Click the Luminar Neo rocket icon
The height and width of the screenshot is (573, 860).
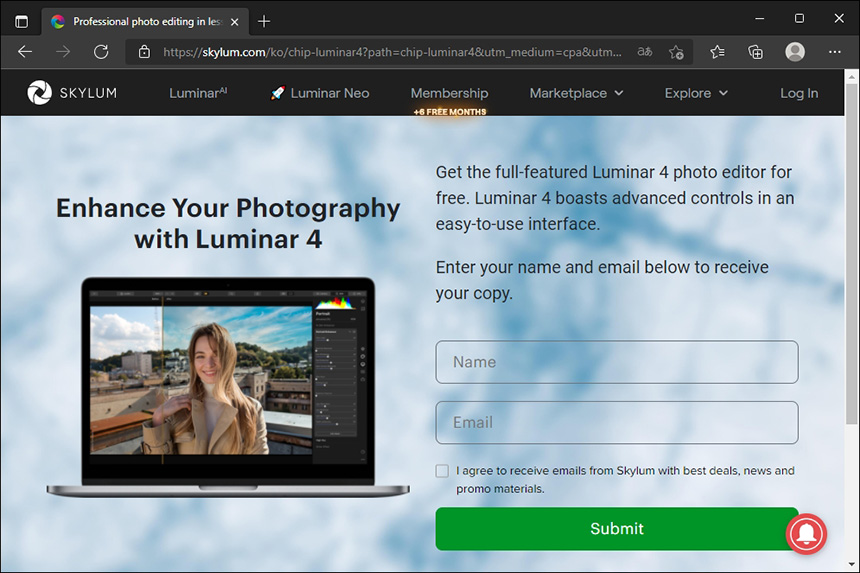[278, 93]
